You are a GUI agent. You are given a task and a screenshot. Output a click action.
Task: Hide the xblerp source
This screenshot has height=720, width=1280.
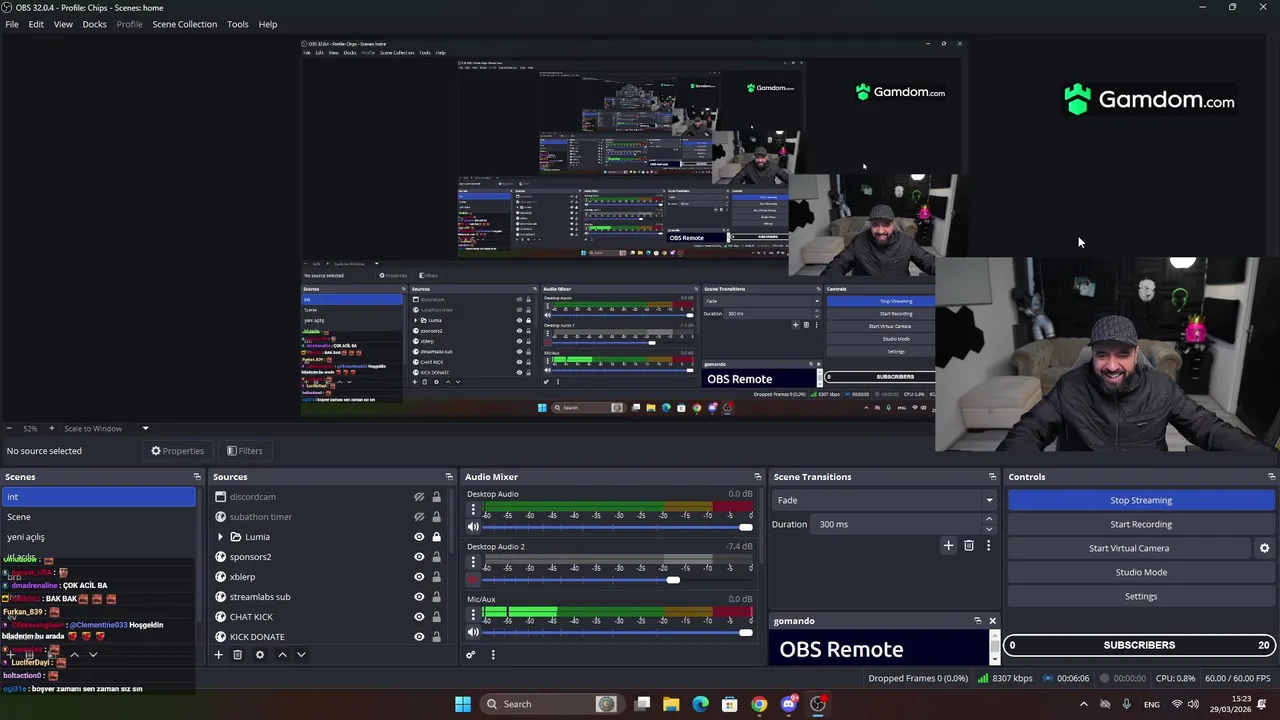tap(419, 577)
